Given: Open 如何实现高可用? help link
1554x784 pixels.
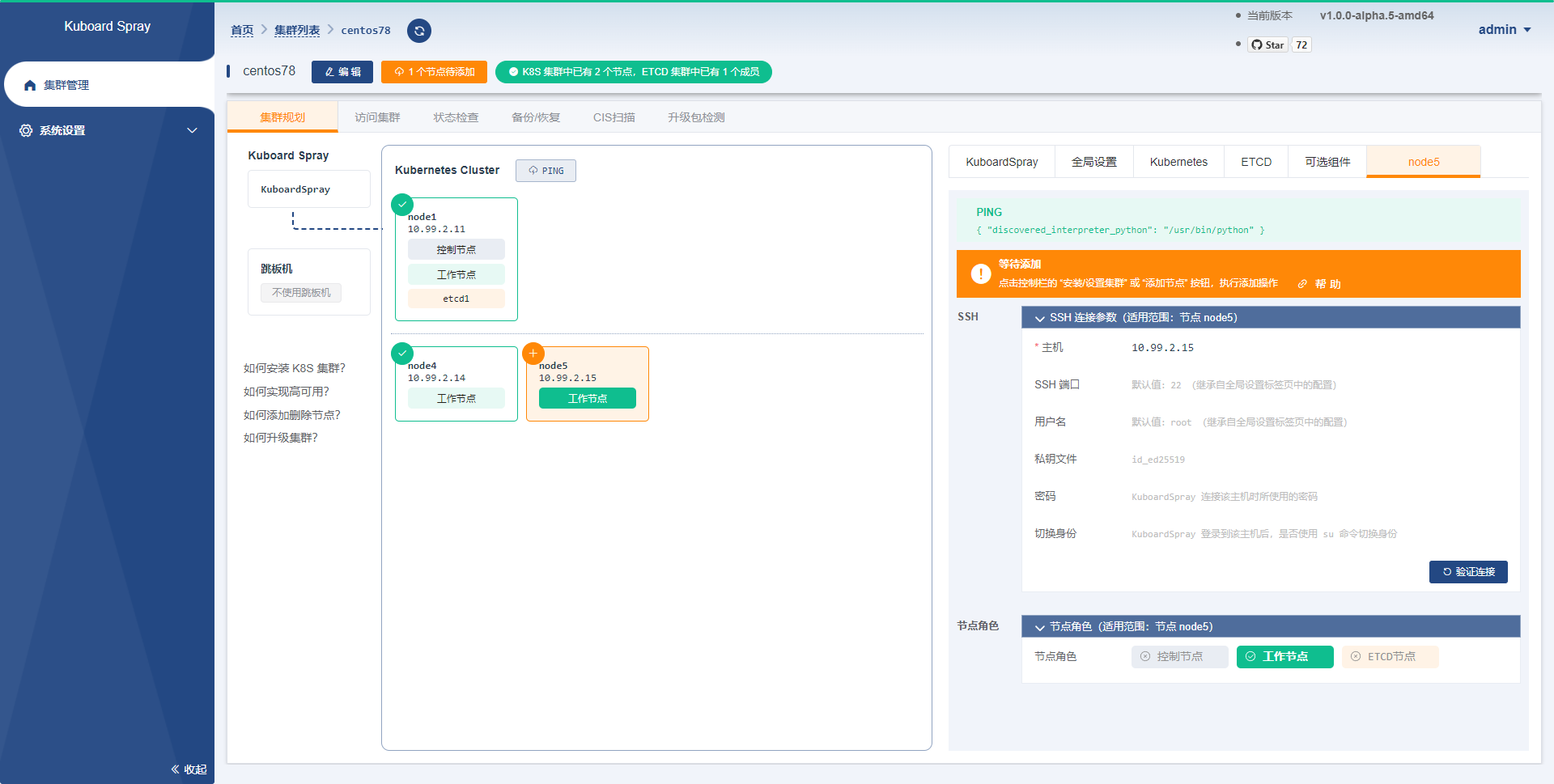Looking at the screenshot, I should click(x=287, y=392).
